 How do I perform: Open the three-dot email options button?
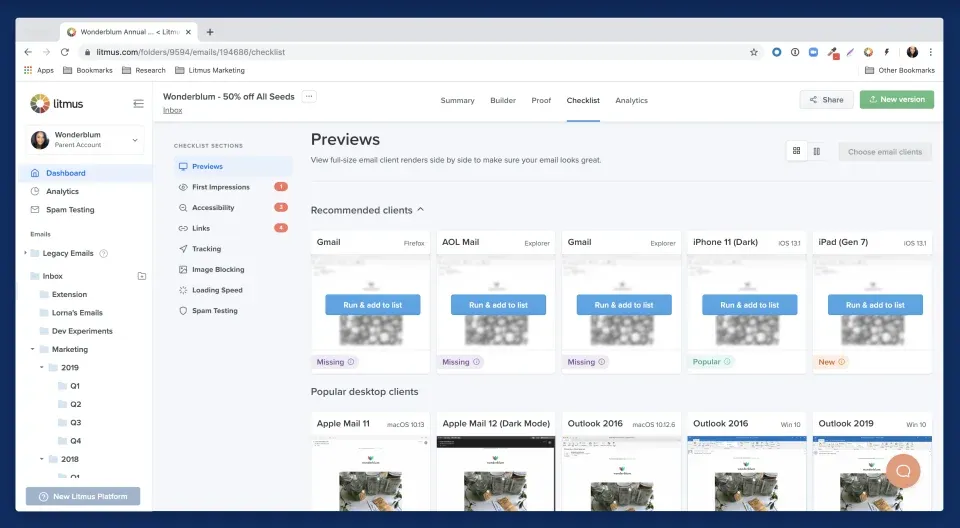point(309,96)
